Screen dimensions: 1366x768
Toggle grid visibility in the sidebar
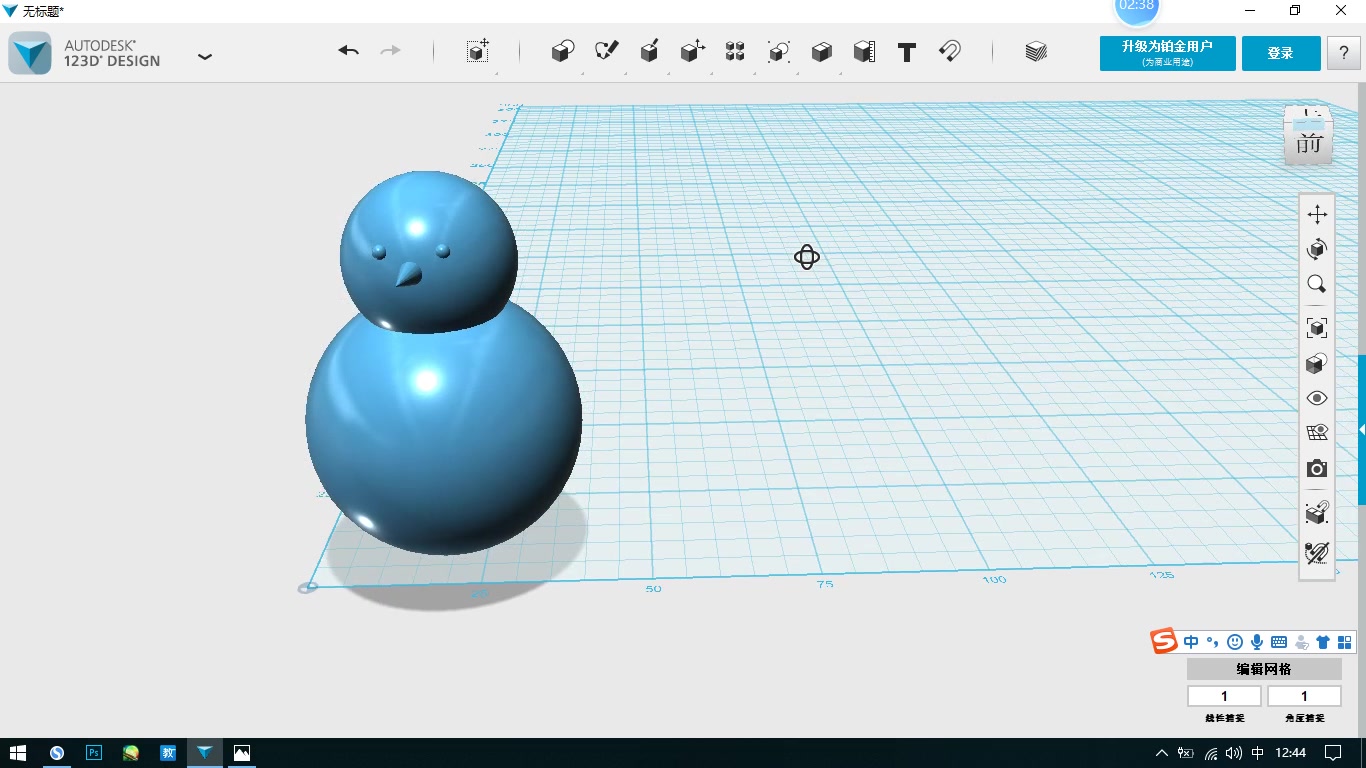coord(1316,431)
